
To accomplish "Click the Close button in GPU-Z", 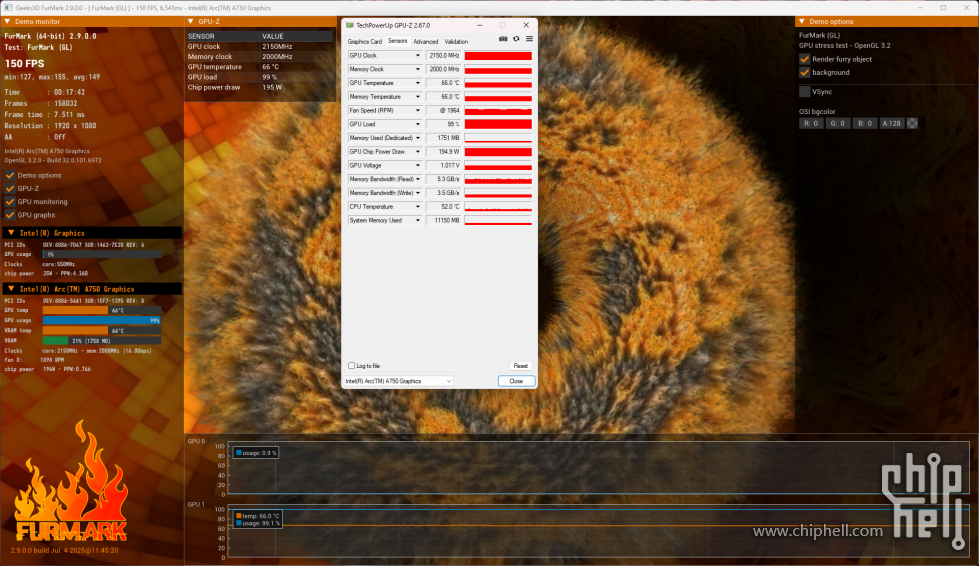I will click(x=516, y=381).
